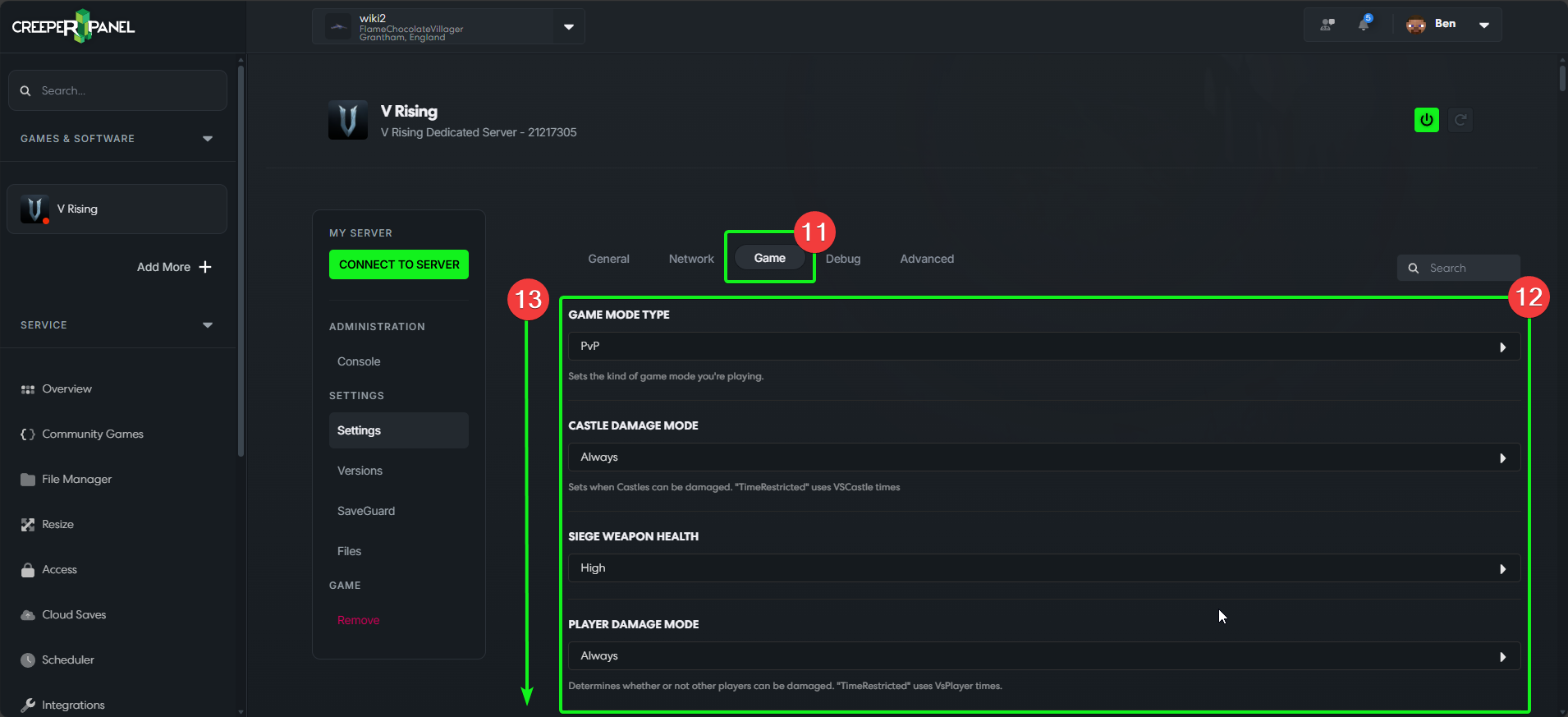Click the Cloud Saves cloud icon
The image size is (1568, 717).
tap(28, 615)
